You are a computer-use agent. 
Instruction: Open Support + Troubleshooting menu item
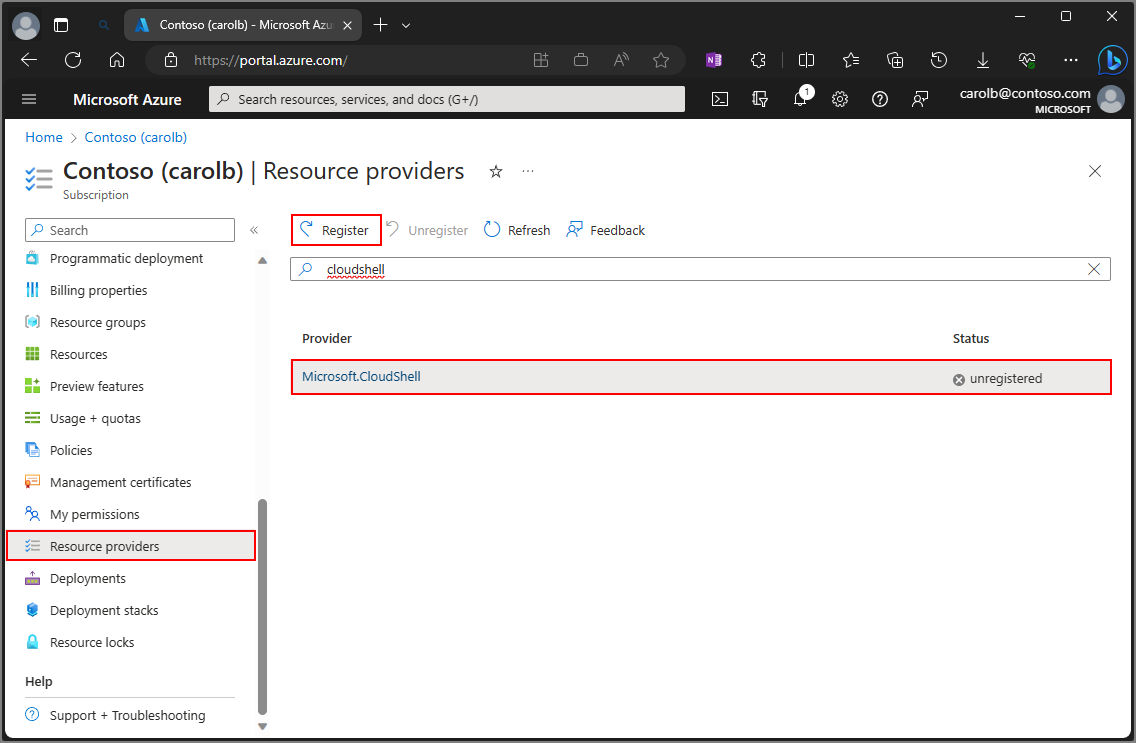(130, 715)
